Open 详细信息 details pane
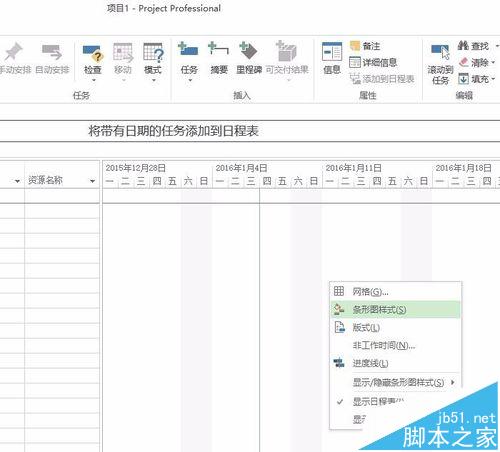 click(373, 62)
